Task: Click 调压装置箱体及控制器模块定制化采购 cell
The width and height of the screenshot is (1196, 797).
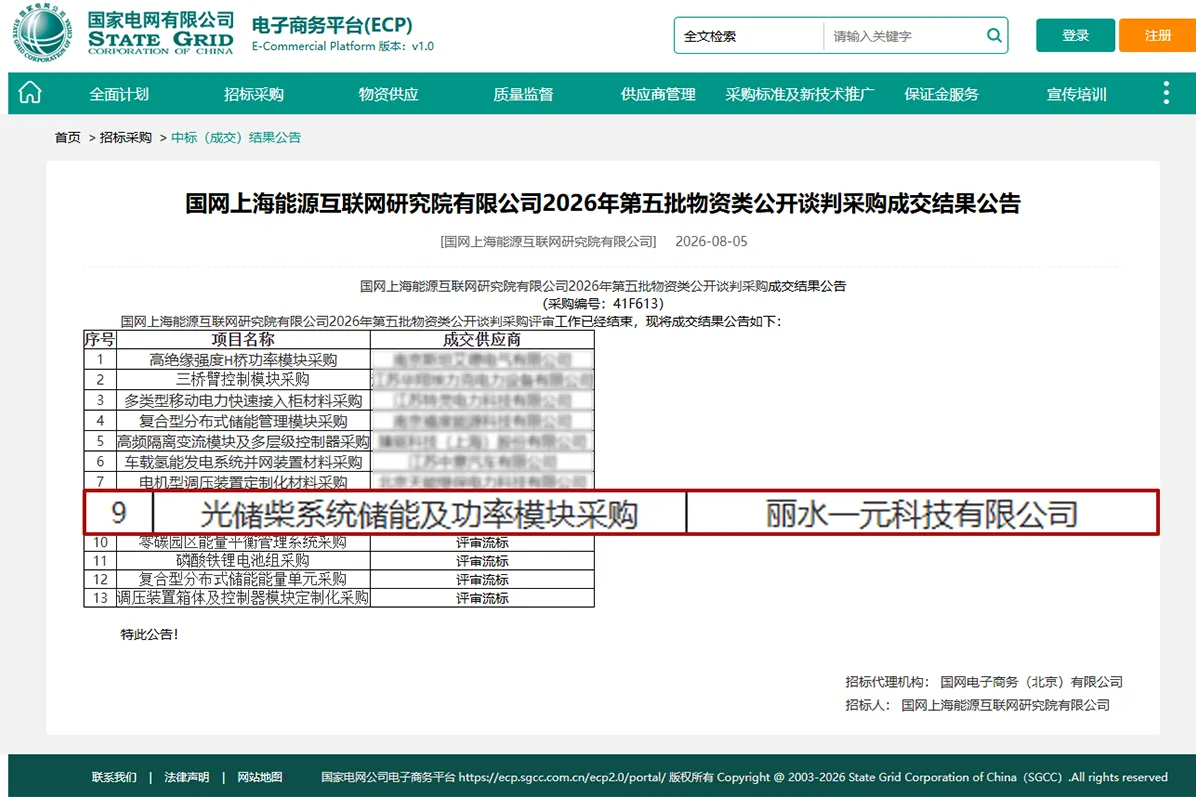Action: click(x=243, y=598)
